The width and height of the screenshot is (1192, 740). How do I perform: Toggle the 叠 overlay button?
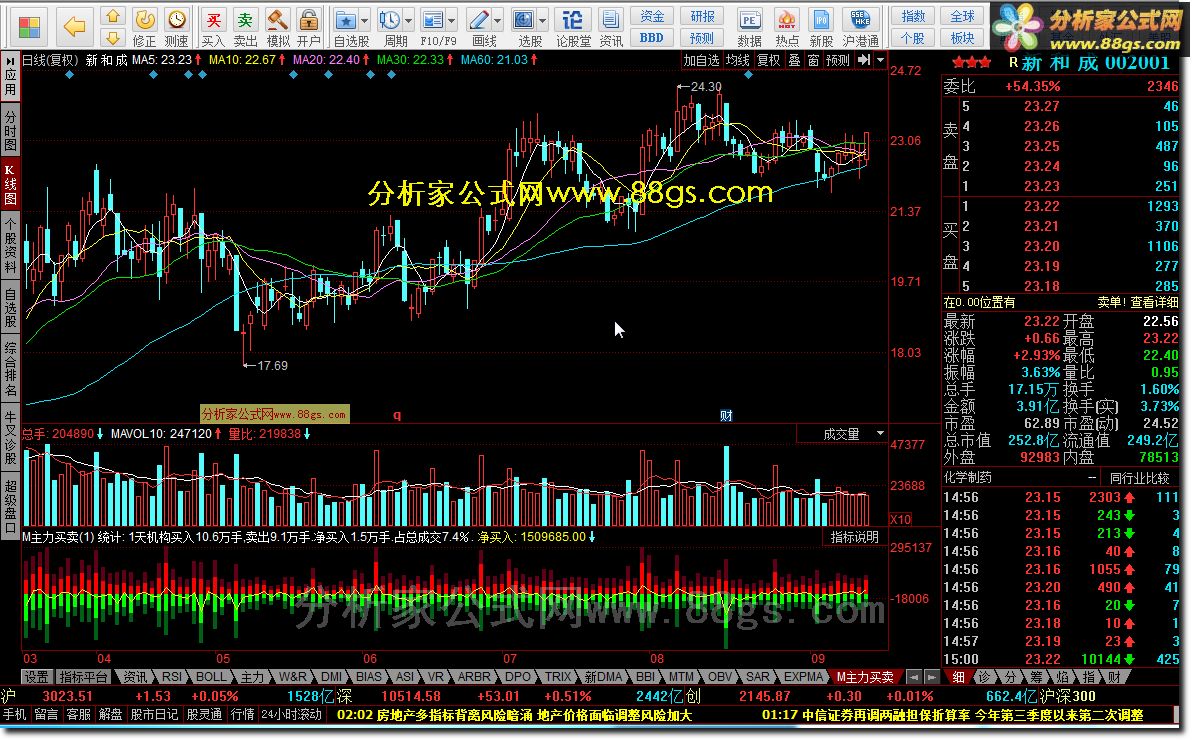794,60
